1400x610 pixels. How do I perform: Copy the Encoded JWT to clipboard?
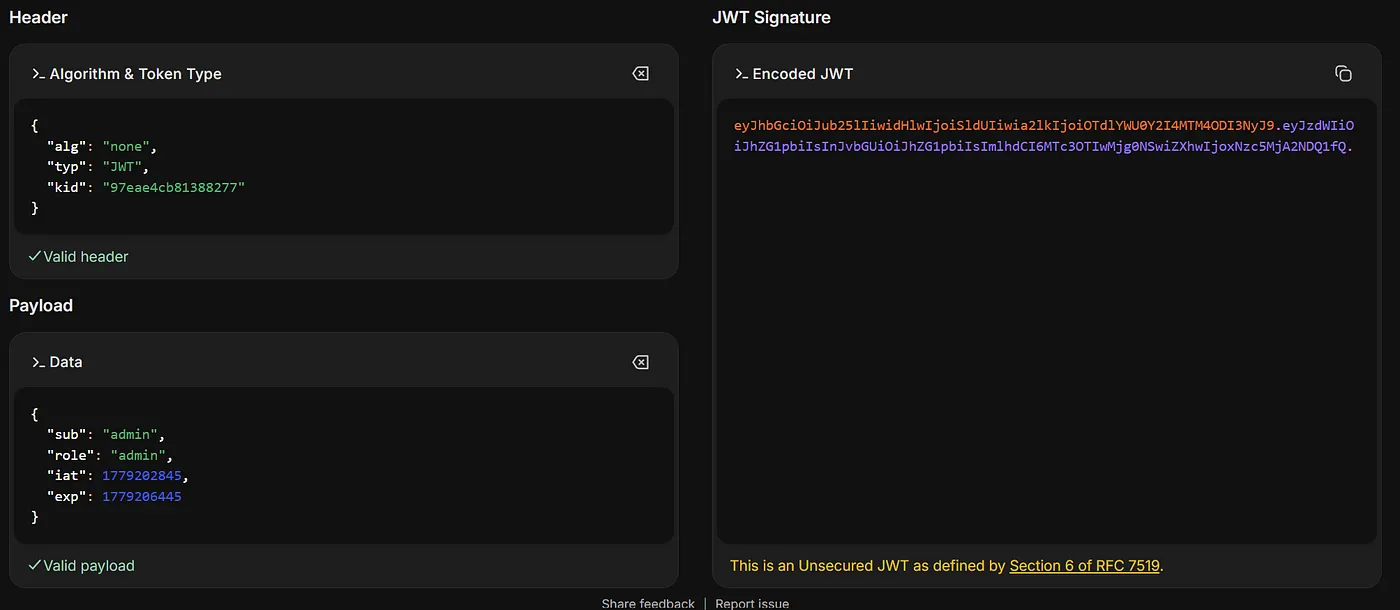(1343, 74)
